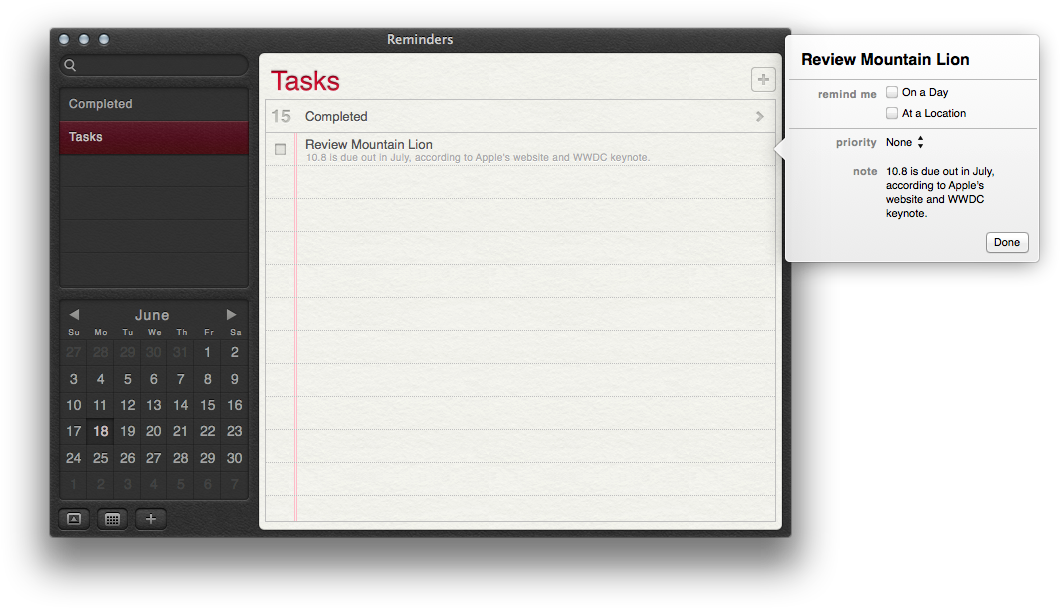
Task: Select June 18 in the calendar
Action: (100, 432)
